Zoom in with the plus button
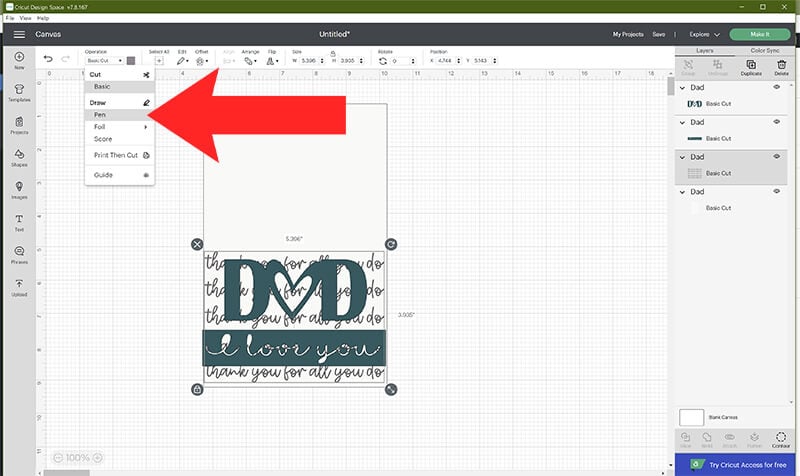The width and height of the screenshot is (800, 476). tap(98, 458)
